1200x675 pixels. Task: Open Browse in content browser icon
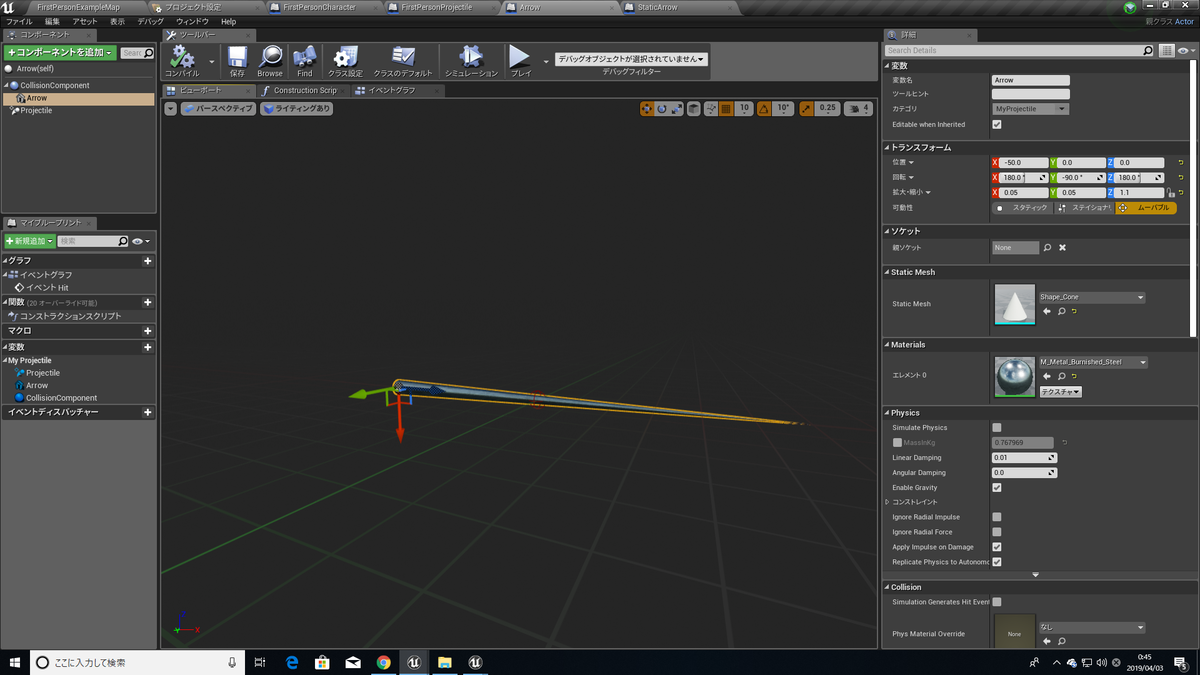(270, 57)
